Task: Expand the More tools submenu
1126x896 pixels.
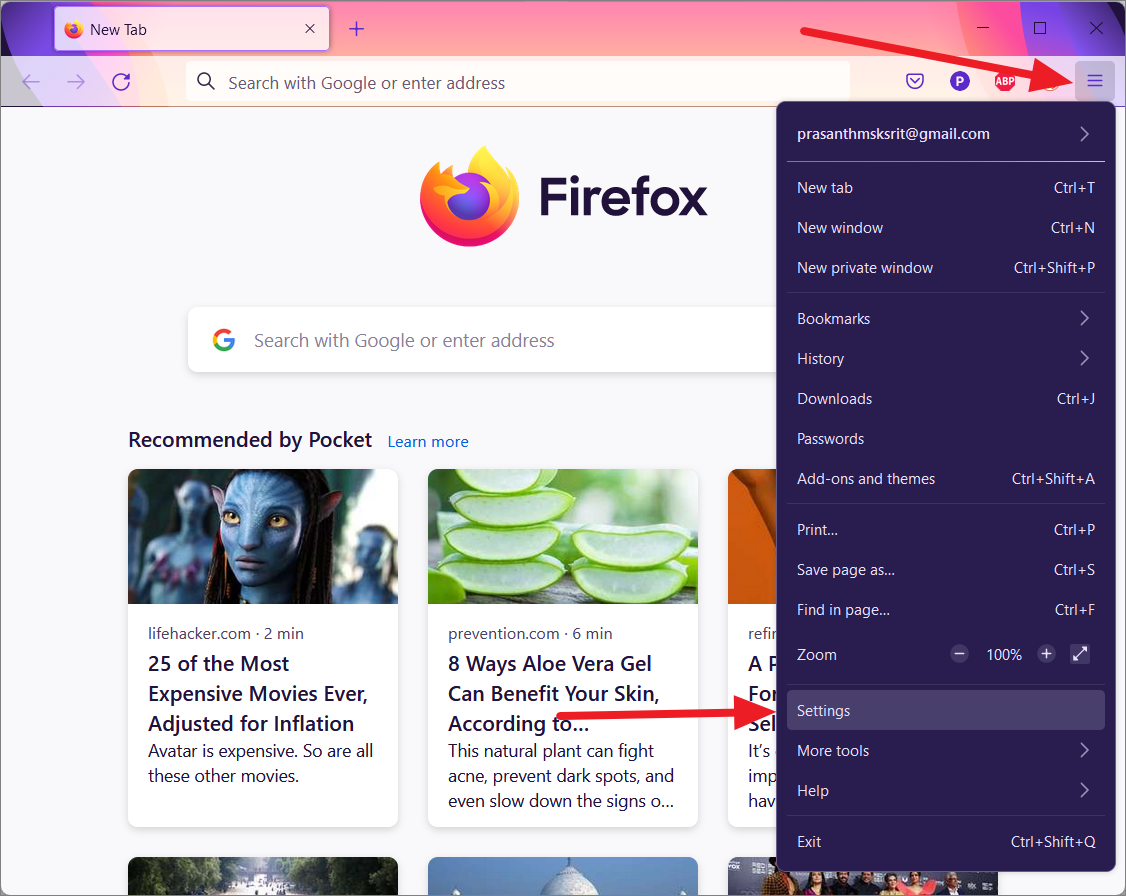Action: coord(945,751)
